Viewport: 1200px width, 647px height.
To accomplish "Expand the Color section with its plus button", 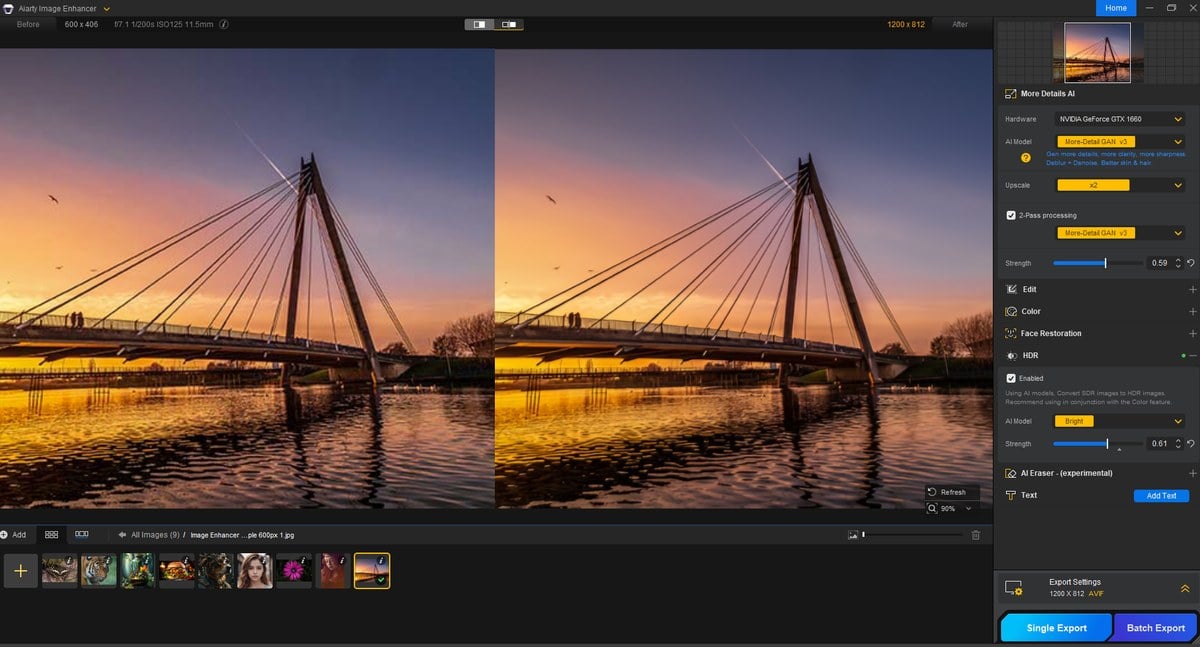I will 1192,311.
